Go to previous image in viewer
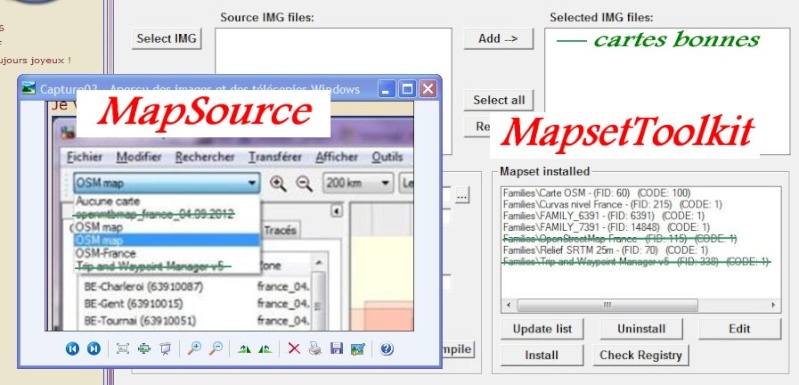 tap(72, 348)
